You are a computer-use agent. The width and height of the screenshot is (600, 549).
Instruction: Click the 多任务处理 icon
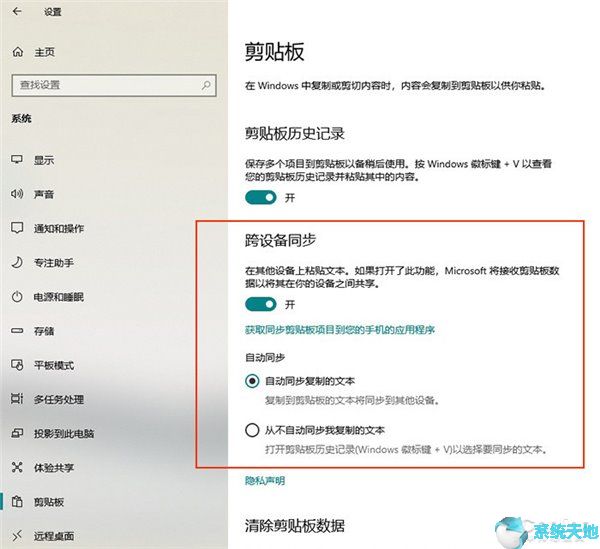17,399
